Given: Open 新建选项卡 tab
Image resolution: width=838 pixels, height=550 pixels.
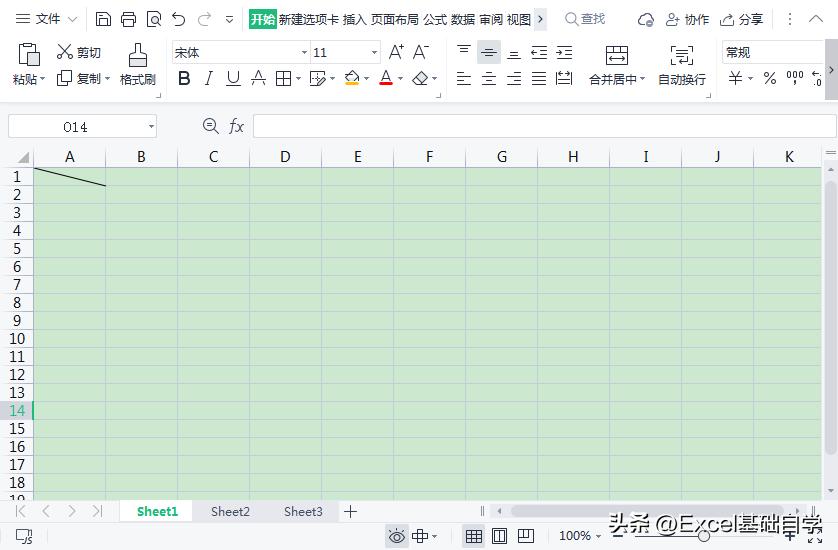Looking at the screenshot, I should pyautogui.click(x=308, y=20).
